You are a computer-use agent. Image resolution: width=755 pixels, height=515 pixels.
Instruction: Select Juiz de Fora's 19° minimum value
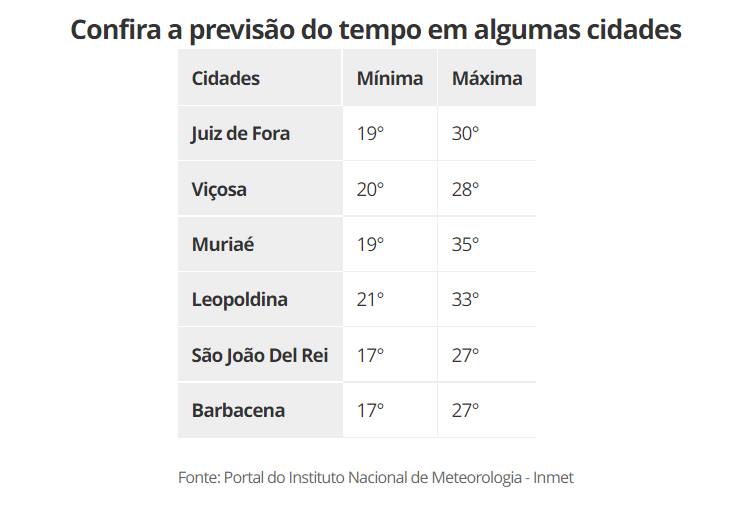tap(370, 133)
